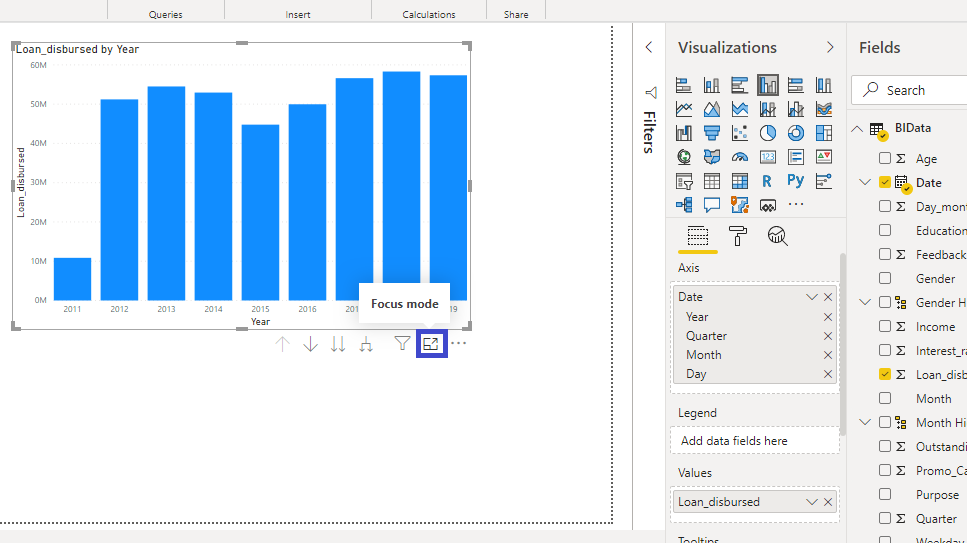Collapse the BIData table
Screen dimensions: 967x543
coord(857,129)
